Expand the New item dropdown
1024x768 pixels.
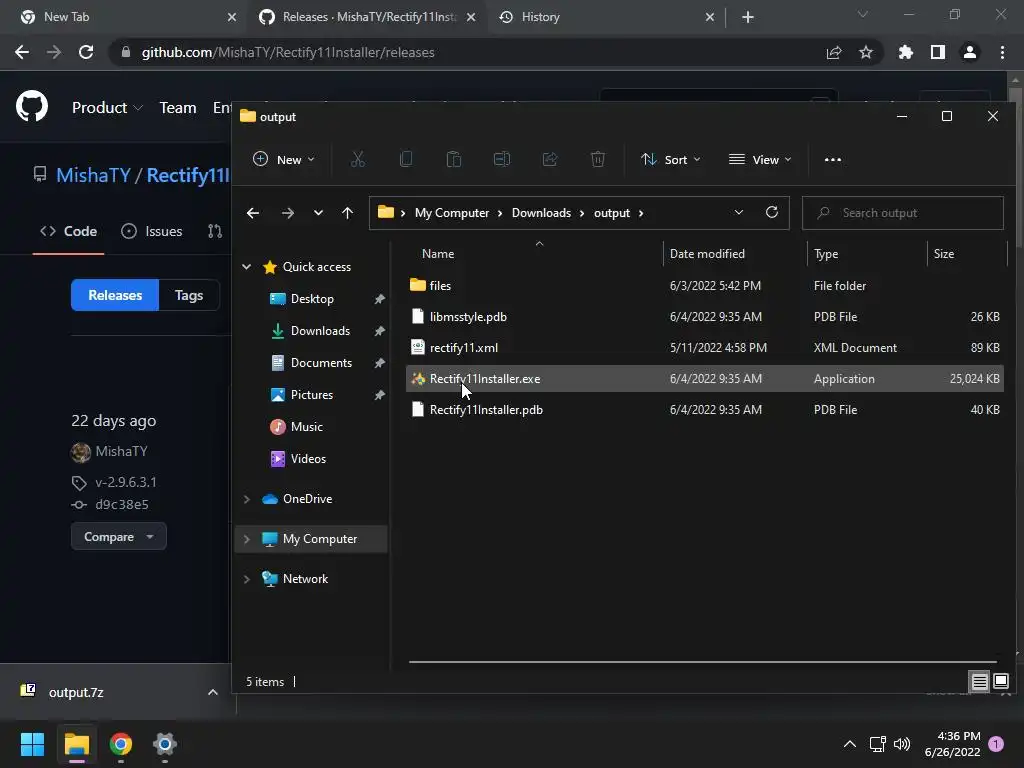click(284, 159)
